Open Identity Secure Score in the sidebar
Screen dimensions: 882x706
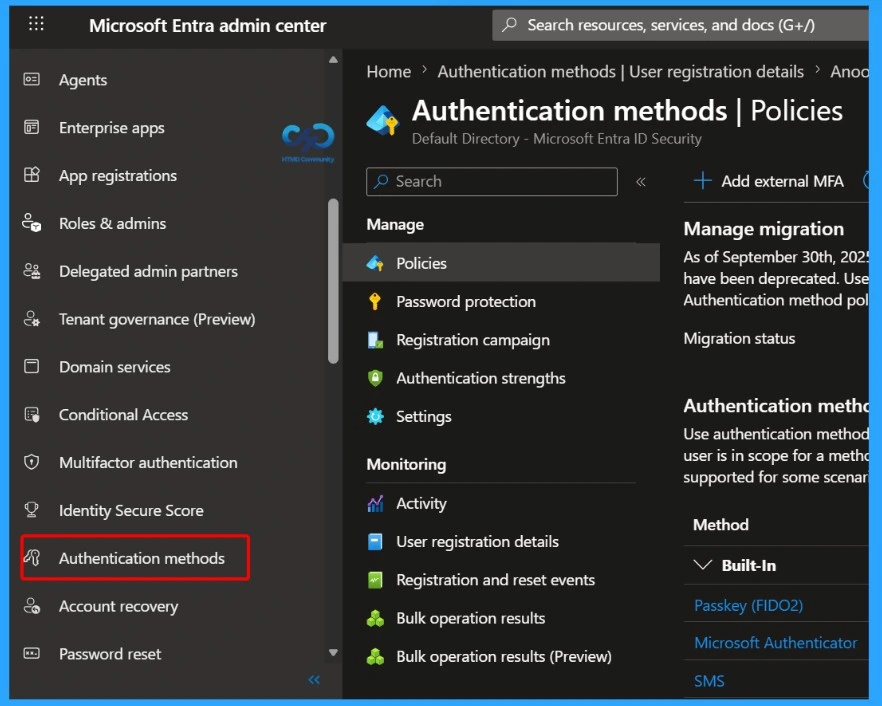click(x=131, y=510)
